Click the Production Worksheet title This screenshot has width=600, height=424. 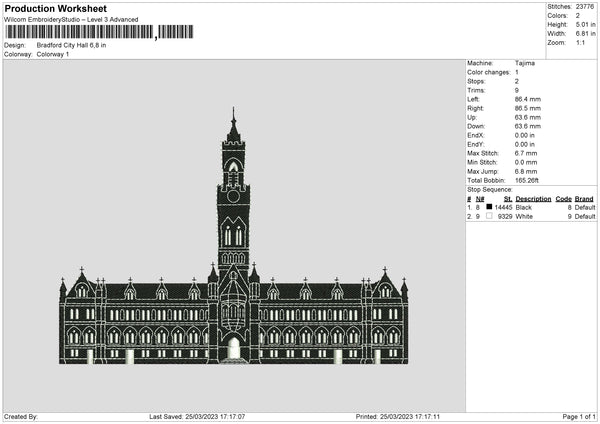coord(55,8)
